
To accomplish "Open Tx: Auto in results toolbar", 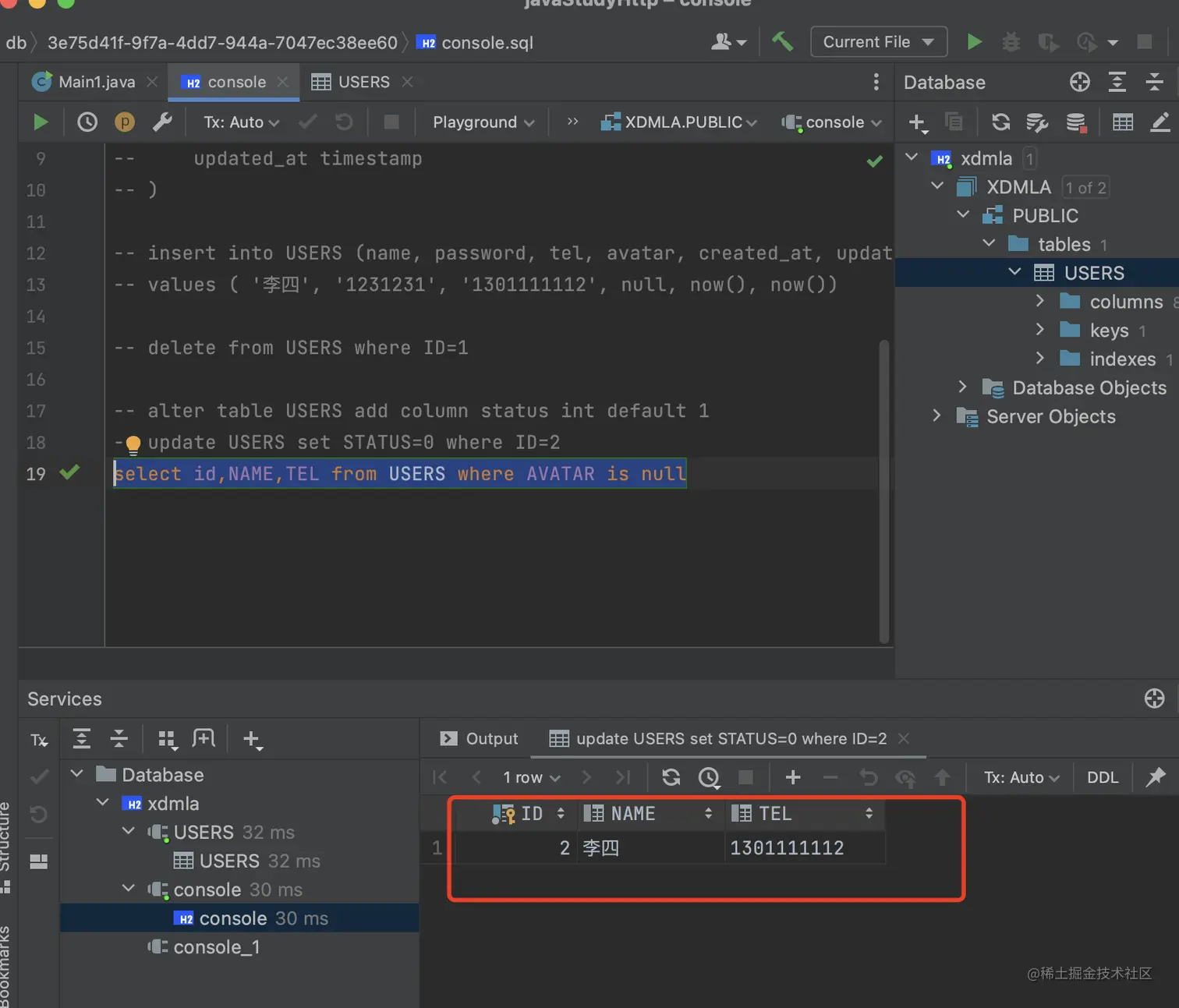I will [1021, 777].
